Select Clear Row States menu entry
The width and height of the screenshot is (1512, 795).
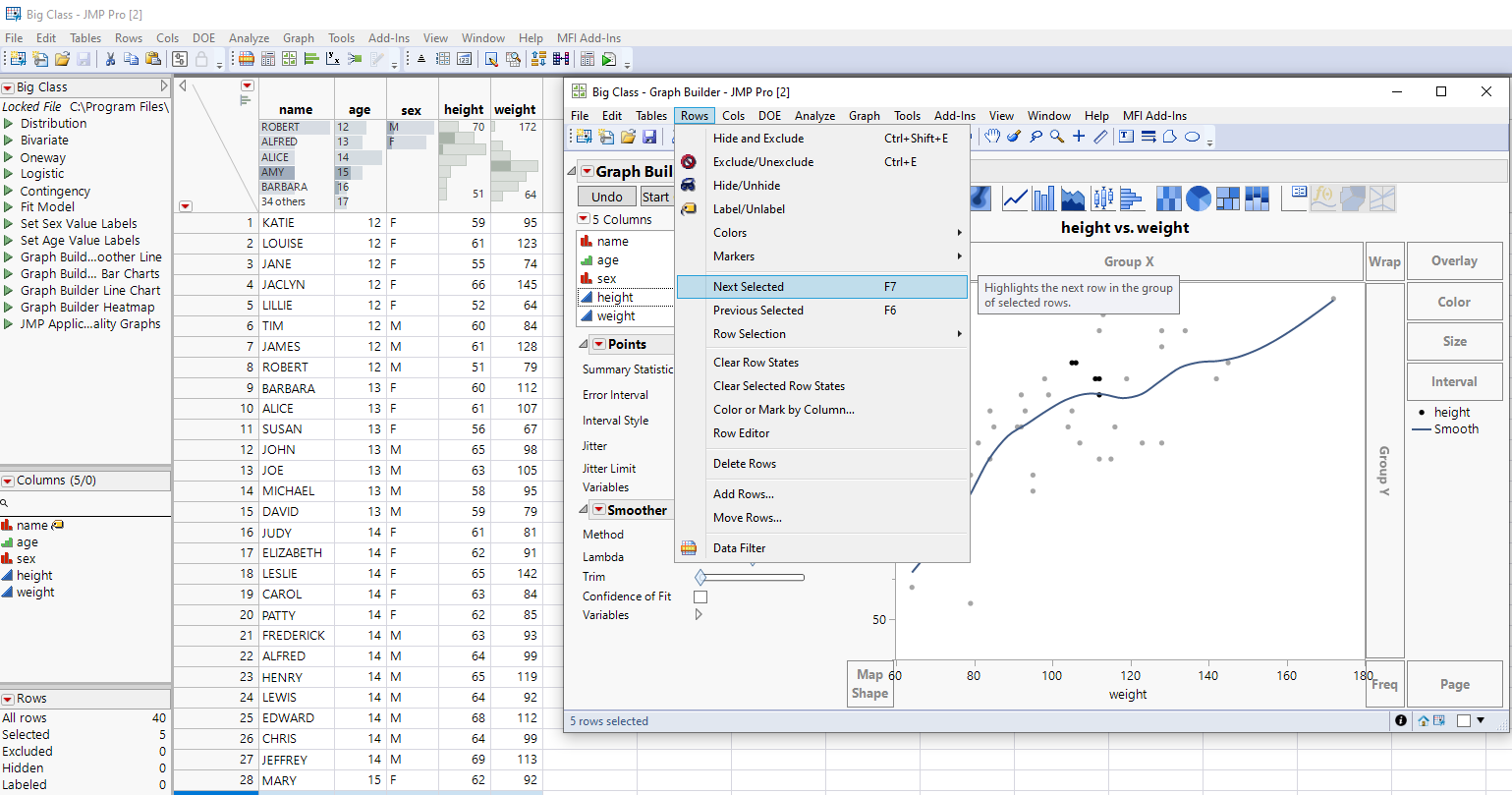pos(756,363)
